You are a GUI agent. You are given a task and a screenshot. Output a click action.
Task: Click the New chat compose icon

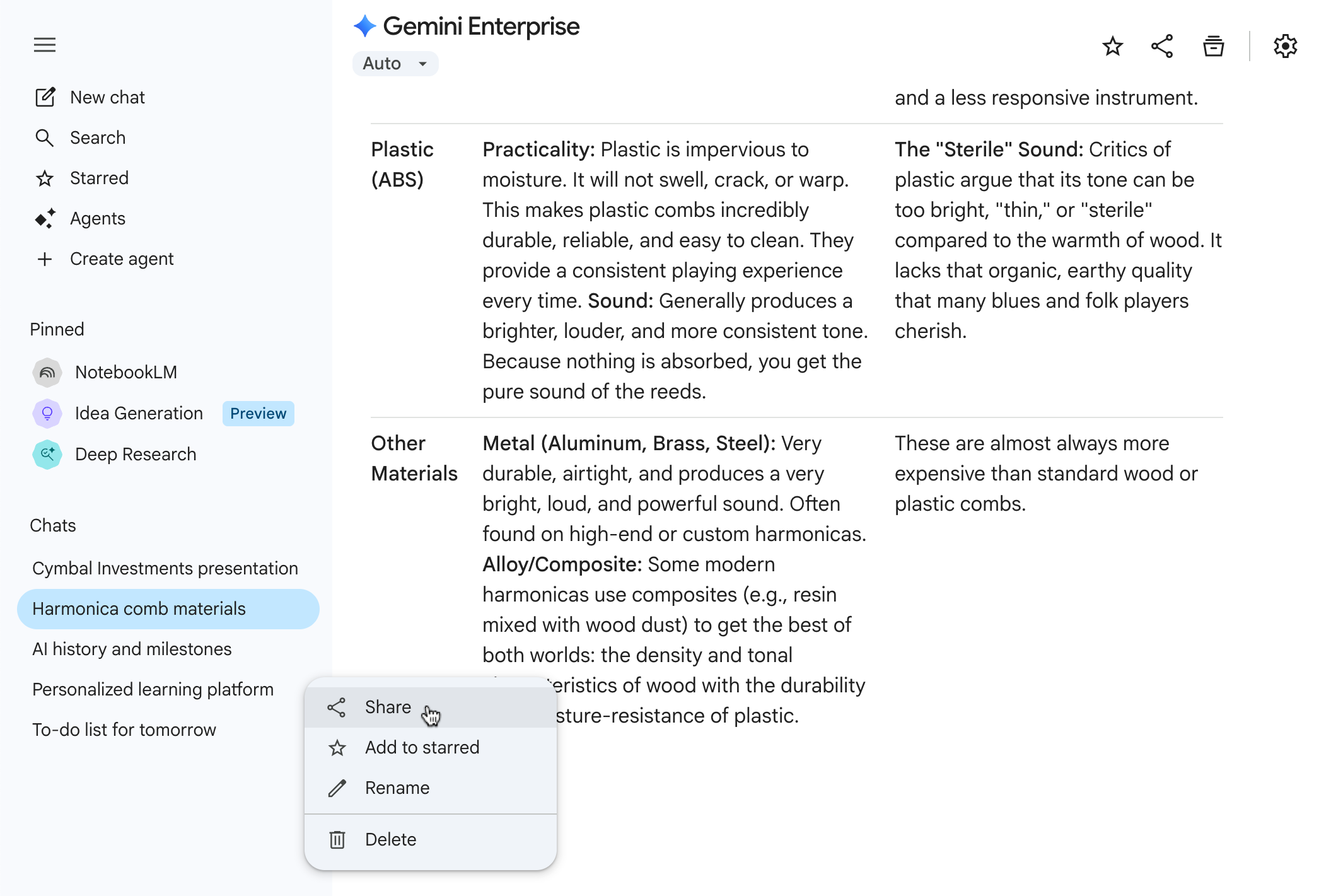45,97
